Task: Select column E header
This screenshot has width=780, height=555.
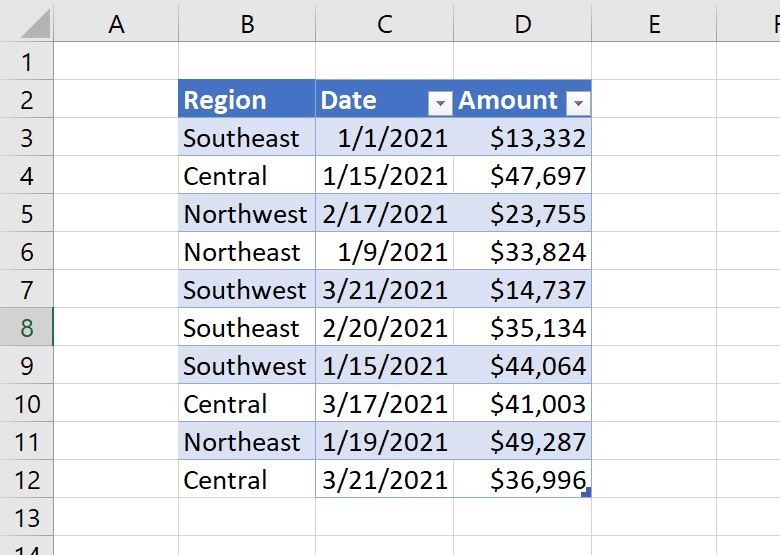Action: pos(654,24)
